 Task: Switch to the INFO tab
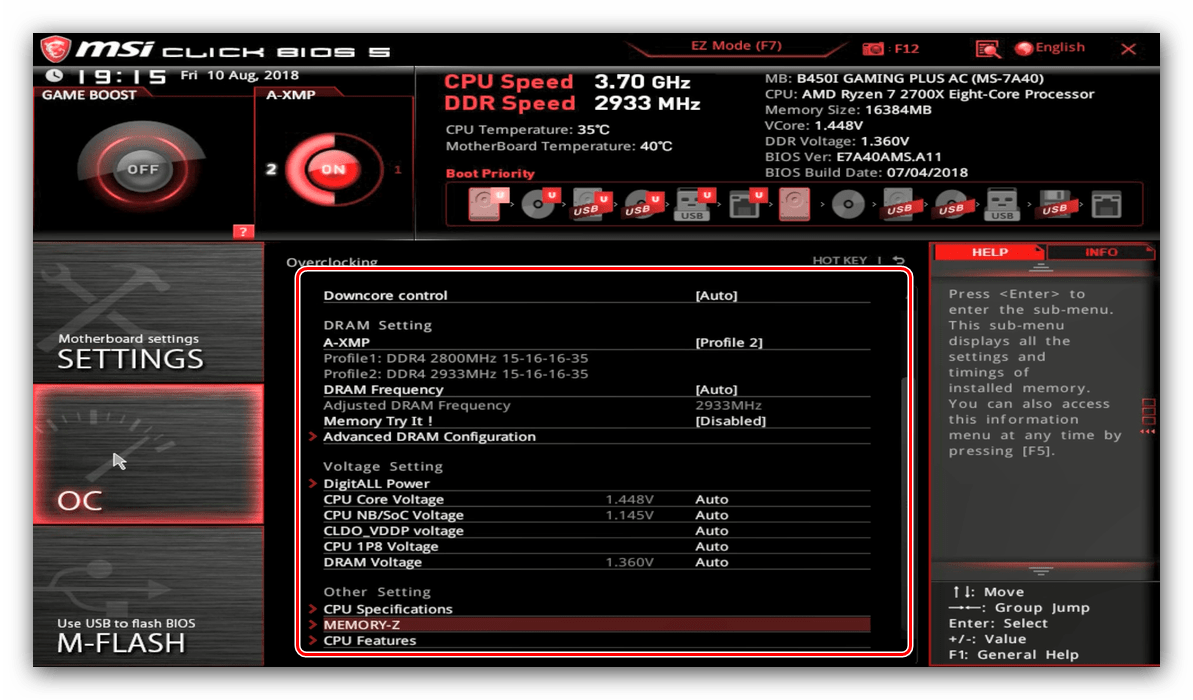point(1100,252)
